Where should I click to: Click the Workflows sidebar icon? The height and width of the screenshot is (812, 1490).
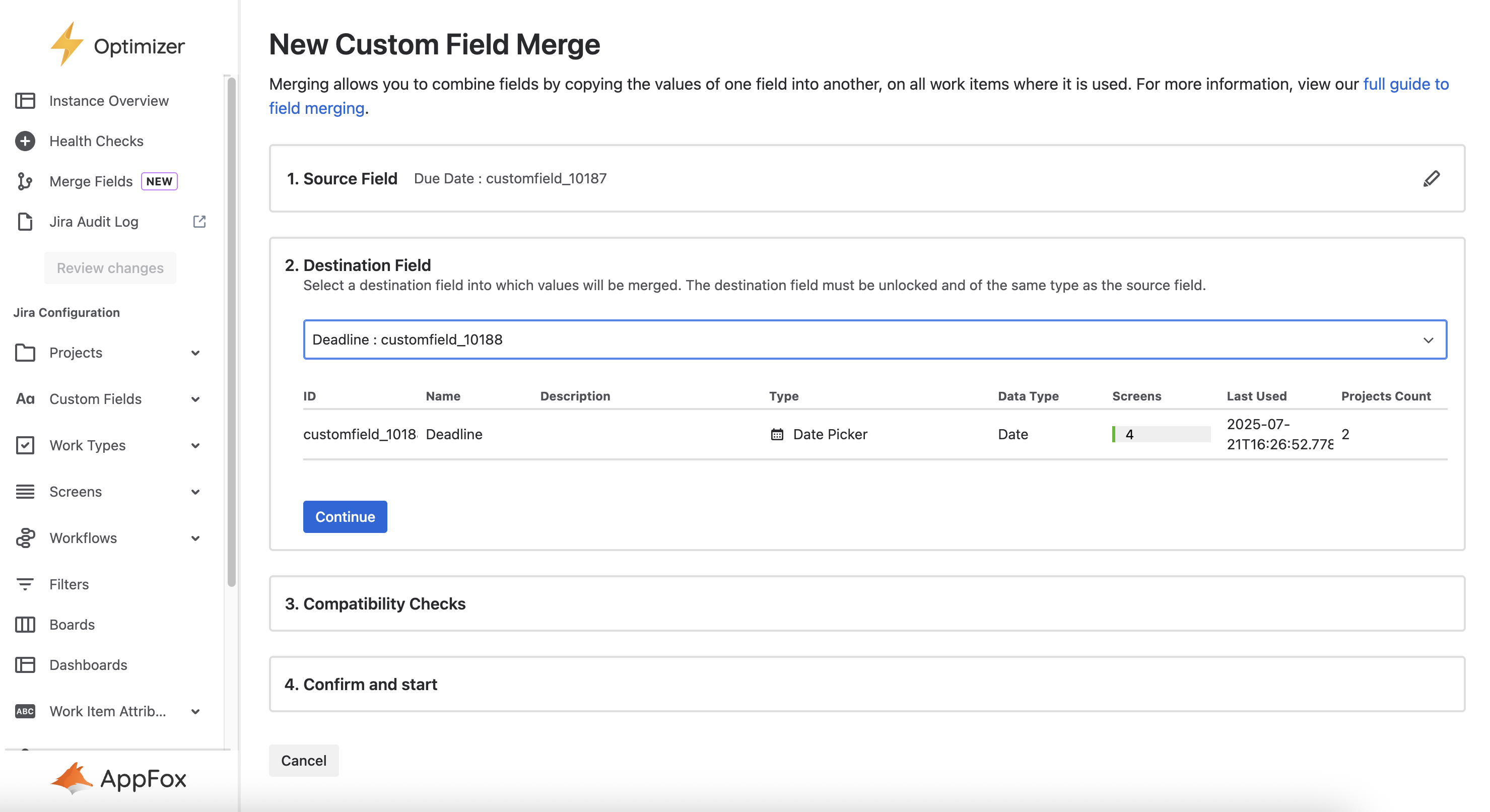25,538
